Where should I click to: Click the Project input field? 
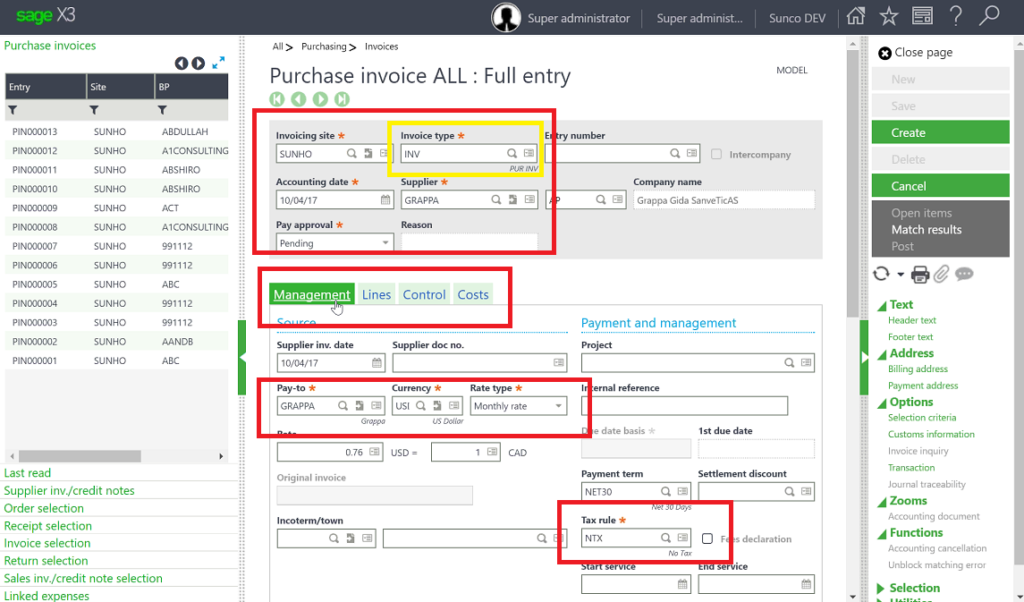[x=698, y=362]
